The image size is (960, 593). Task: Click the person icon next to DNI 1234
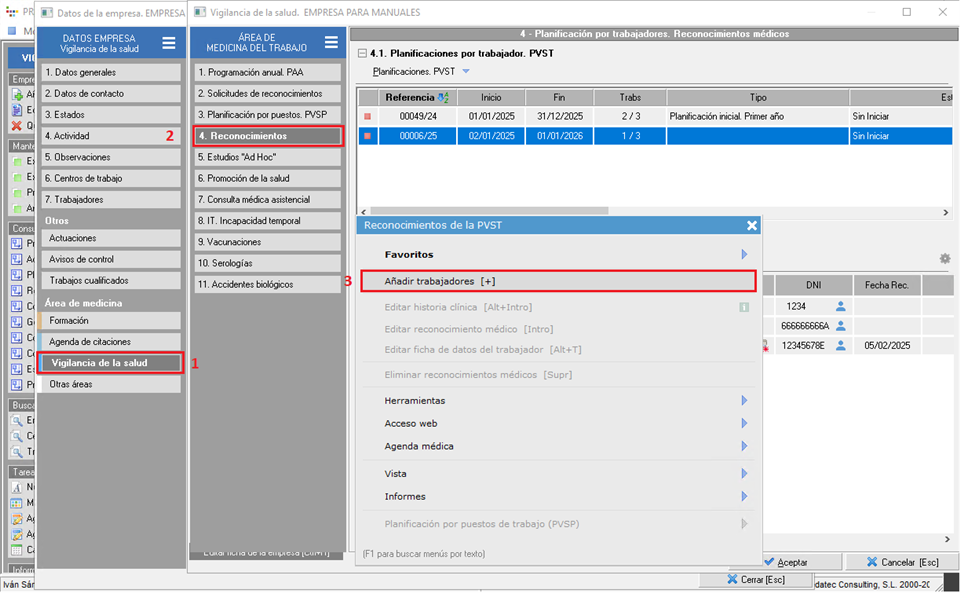point(841,306)
